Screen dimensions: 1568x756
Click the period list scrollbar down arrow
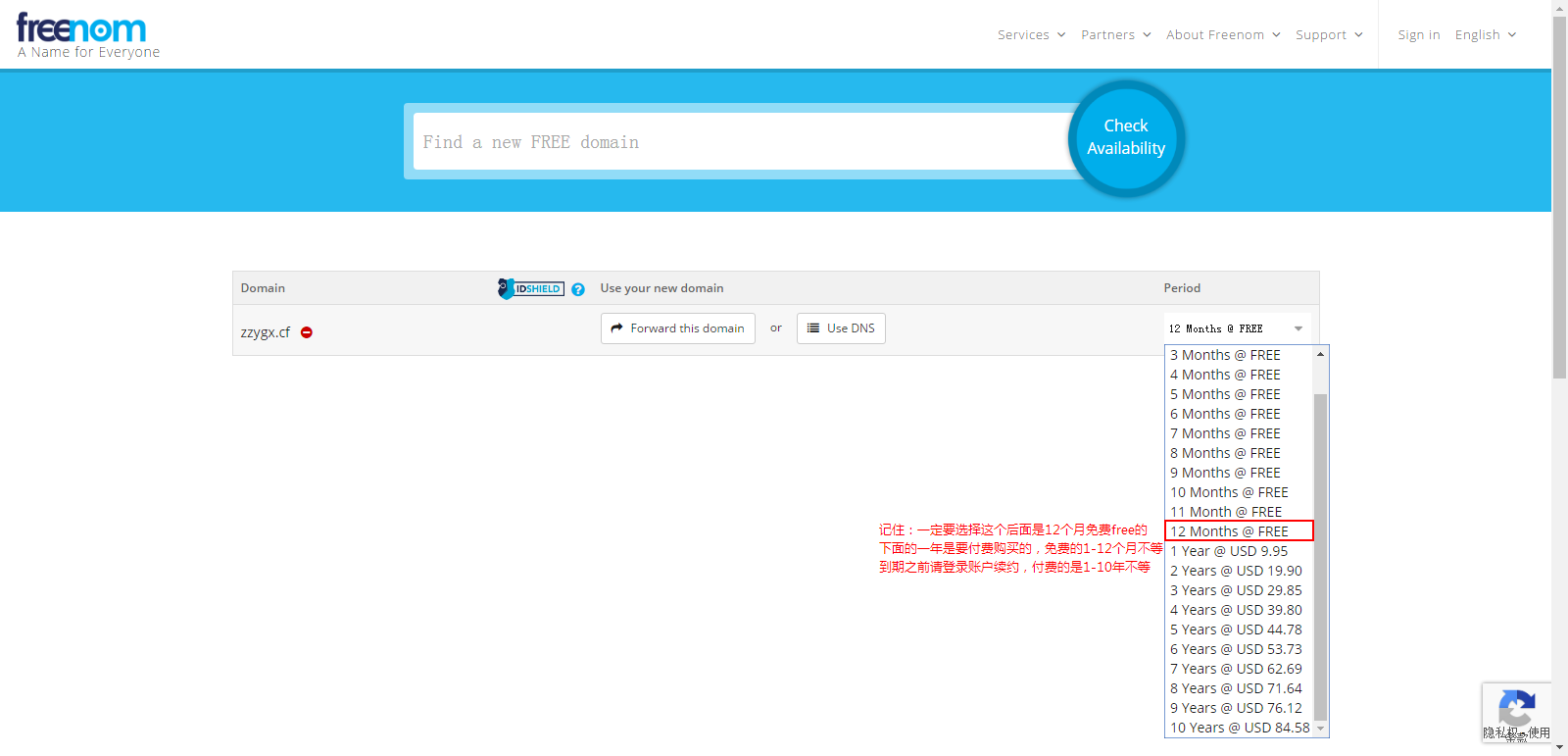(1321, 729)
